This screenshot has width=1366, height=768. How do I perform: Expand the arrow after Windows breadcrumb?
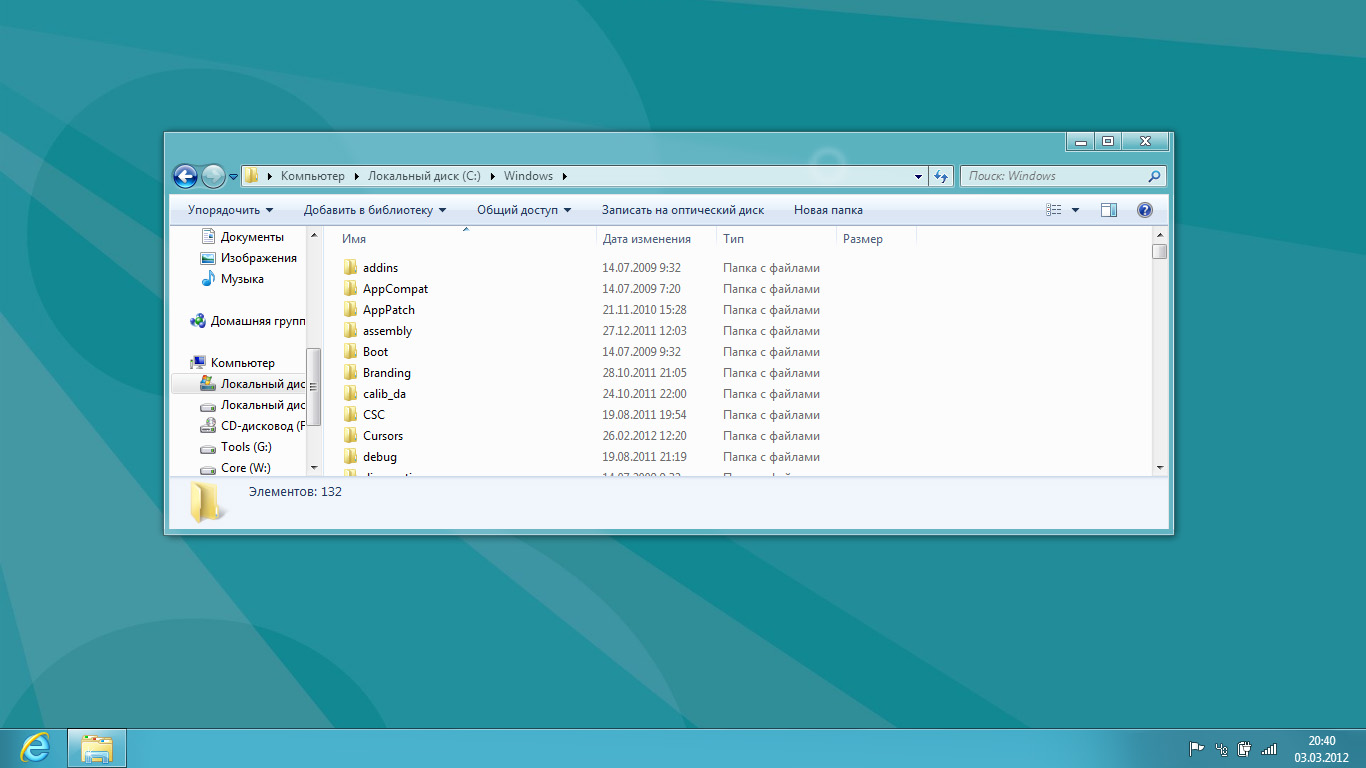565,176
